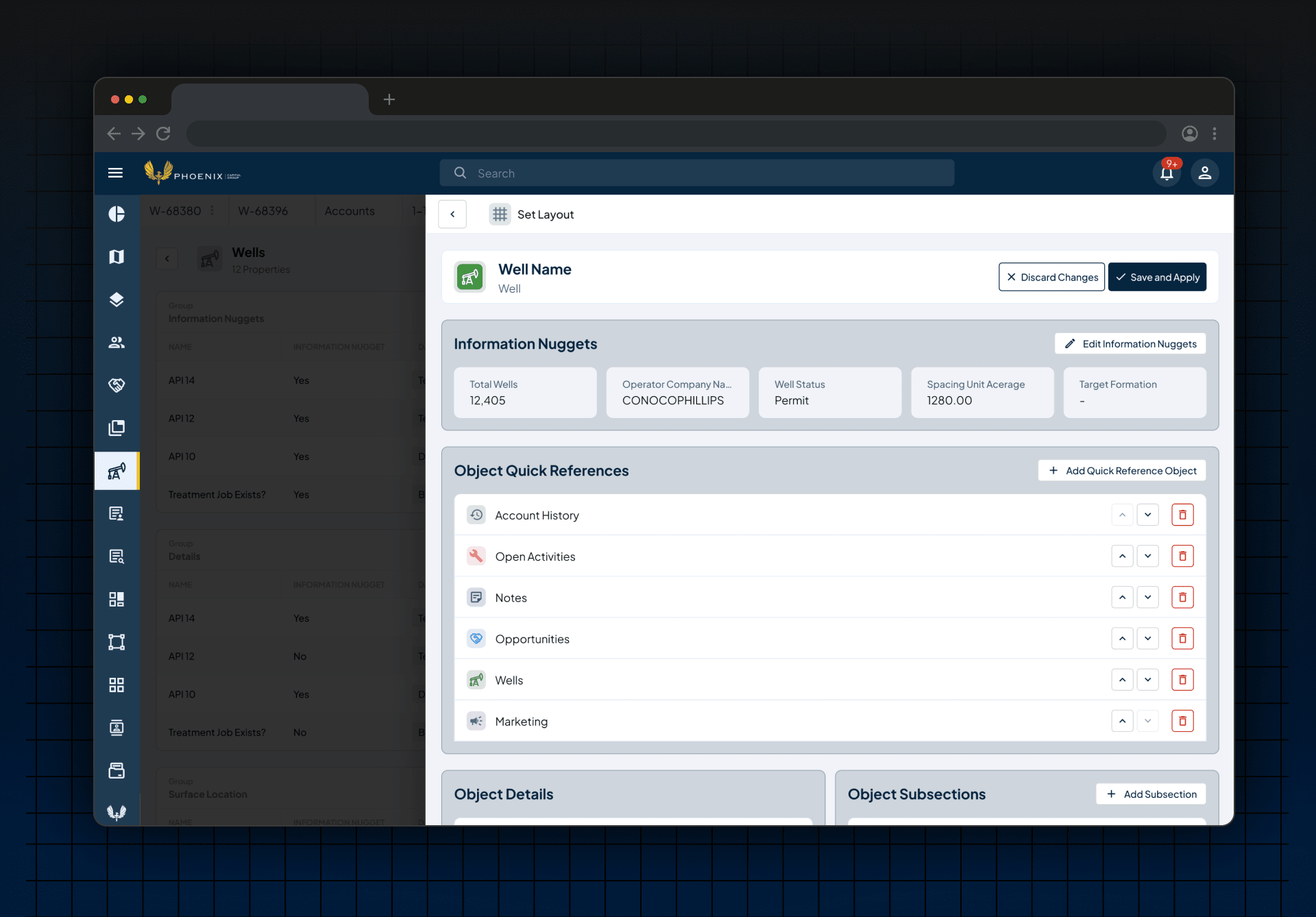Screen dimensions: 1316x917
Task: Click the Account History row label
Action: 537,515
